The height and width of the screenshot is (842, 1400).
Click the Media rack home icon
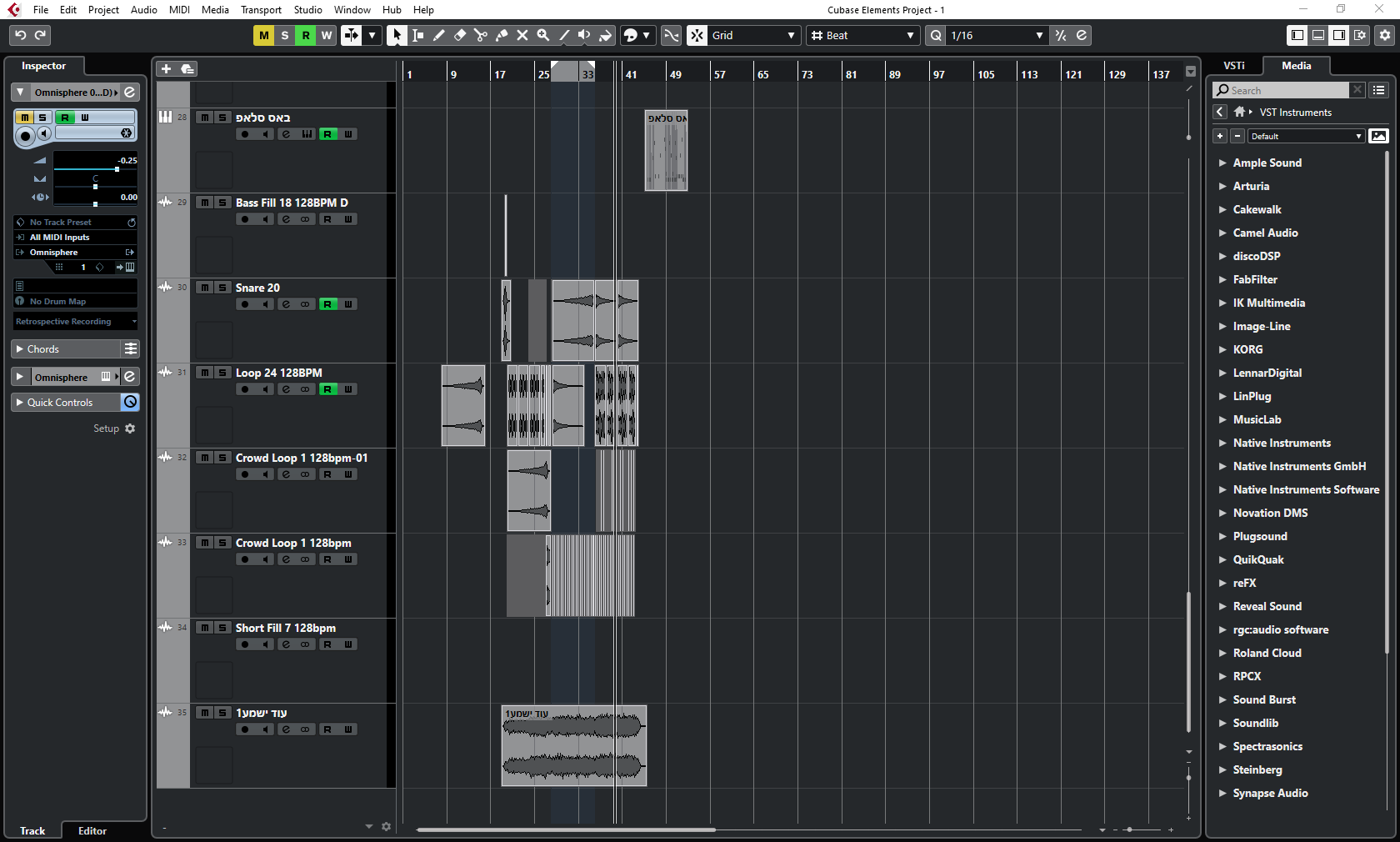[x=1239, y=112]
